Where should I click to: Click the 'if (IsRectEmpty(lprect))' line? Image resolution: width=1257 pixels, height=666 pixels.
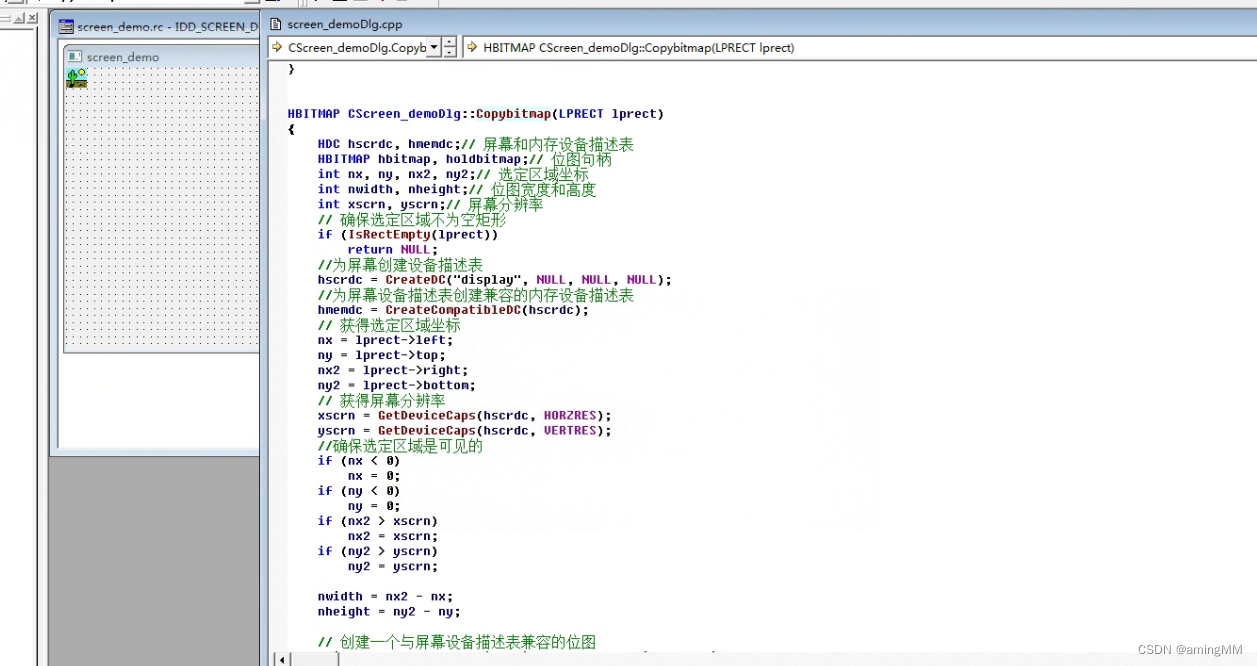[x=407, y=235]
